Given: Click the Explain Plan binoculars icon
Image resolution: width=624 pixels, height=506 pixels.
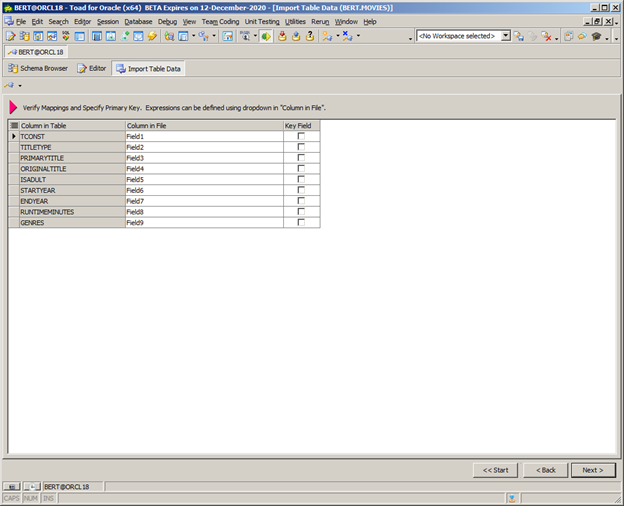Looking at the screenshot, I should click(x=245, y=36).
